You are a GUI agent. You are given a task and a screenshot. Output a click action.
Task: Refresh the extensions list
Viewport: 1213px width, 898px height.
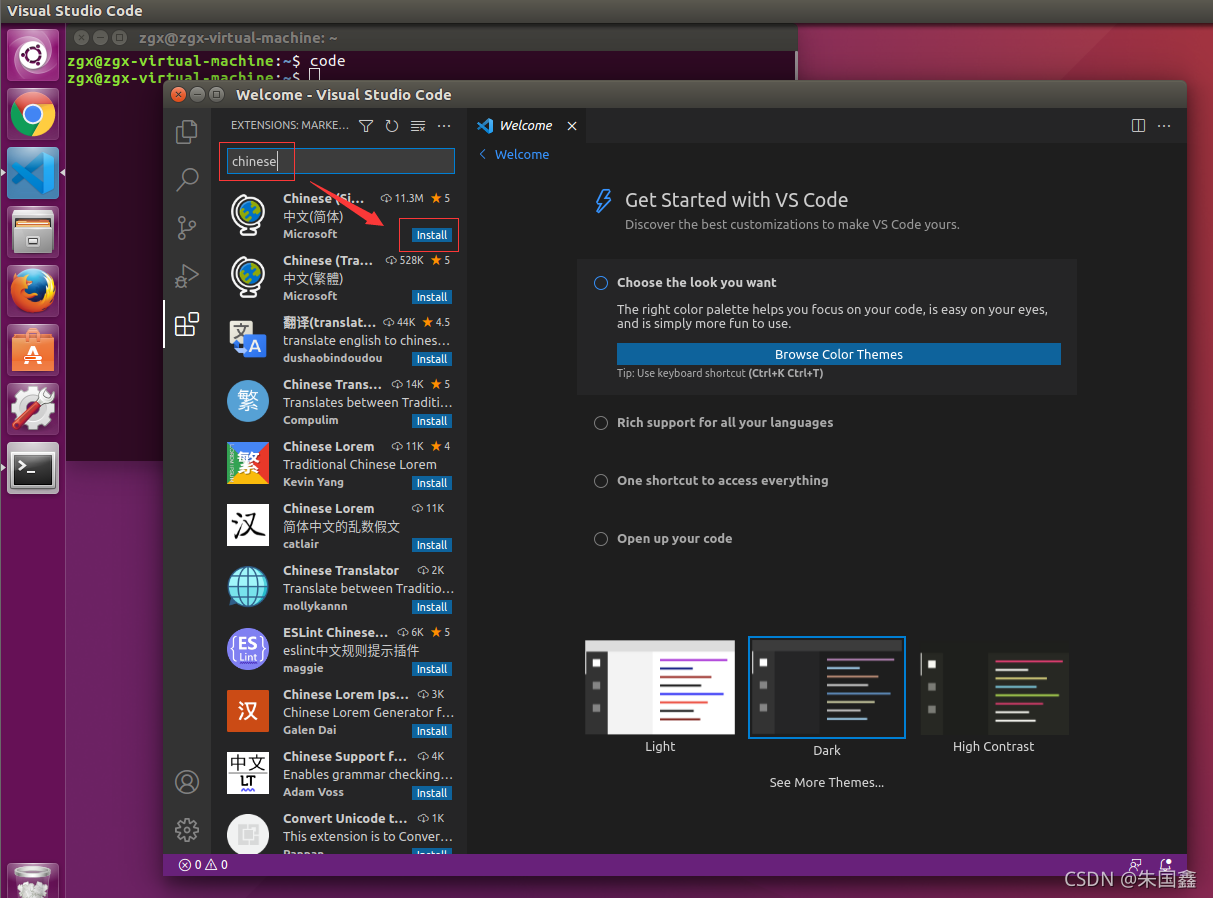pyautogui.click(x=392, y=126)
